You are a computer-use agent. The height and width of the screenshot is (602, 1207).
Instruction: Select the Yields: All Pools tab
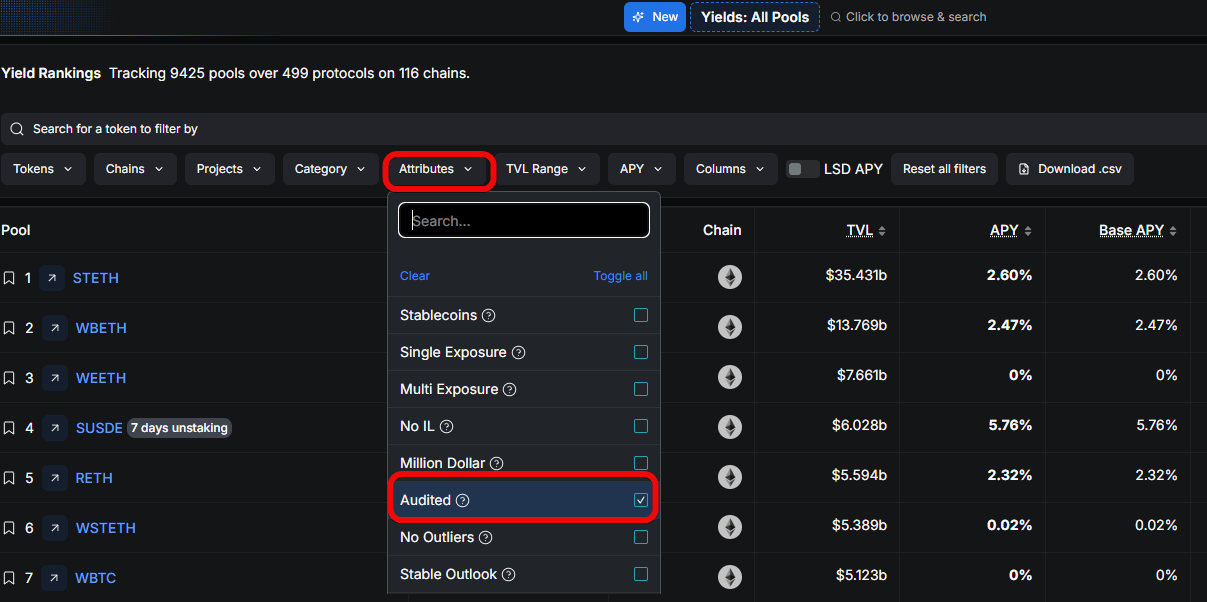[x=755, y=17]
